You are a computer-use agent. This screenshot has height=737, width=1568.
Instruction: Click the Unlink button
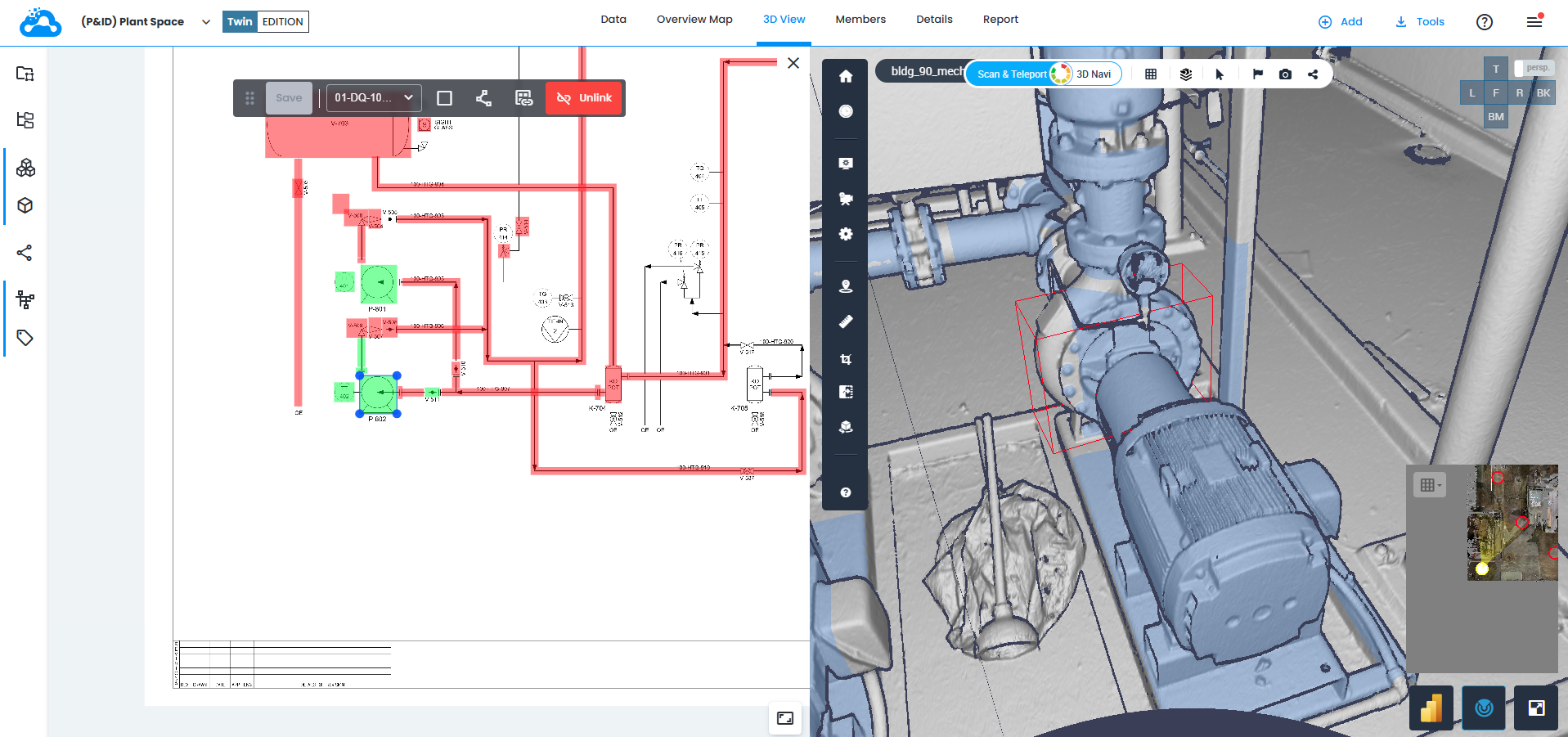click(583, 97)
